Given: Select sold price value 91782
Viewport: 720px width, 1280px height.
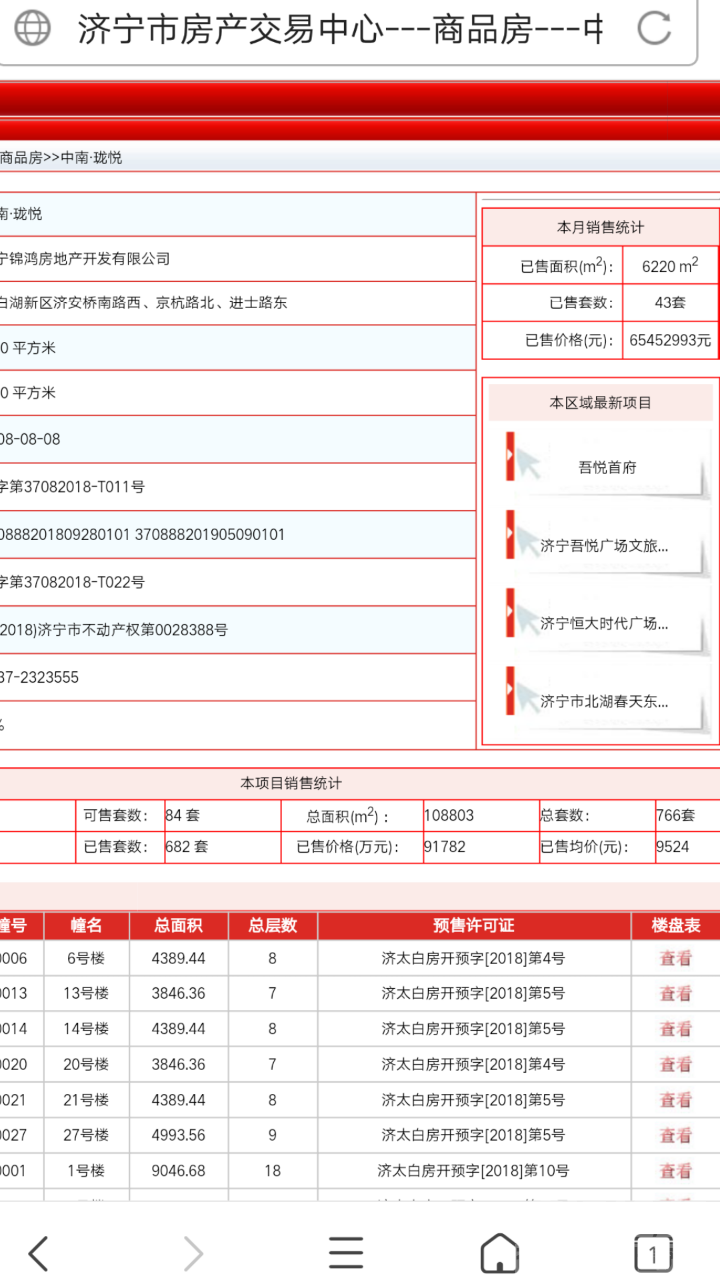Looking at the screenshot, I should pyautogui.click(x=445, y=847).
